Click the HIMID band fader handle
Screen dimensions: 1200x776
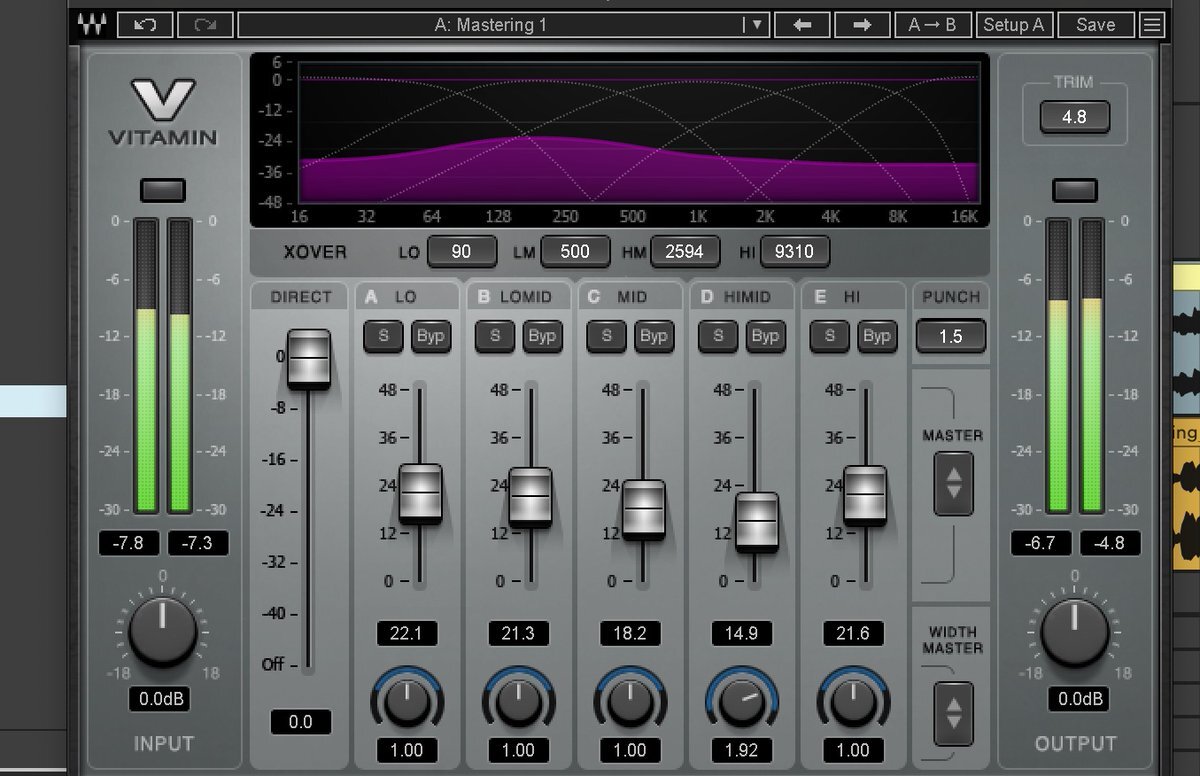click(x=757, y=522)
